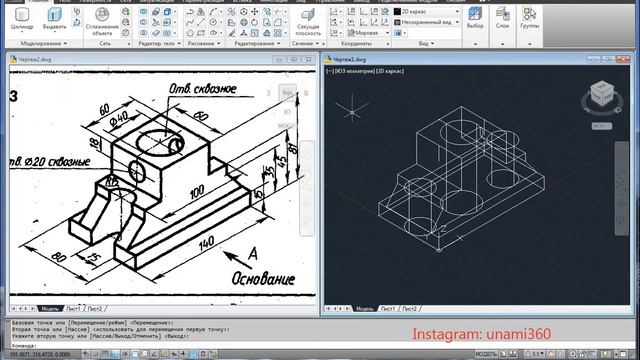Expand the Редактирование panel
The height and width of the screenshot is (360, 640).
tap(257, 43)
